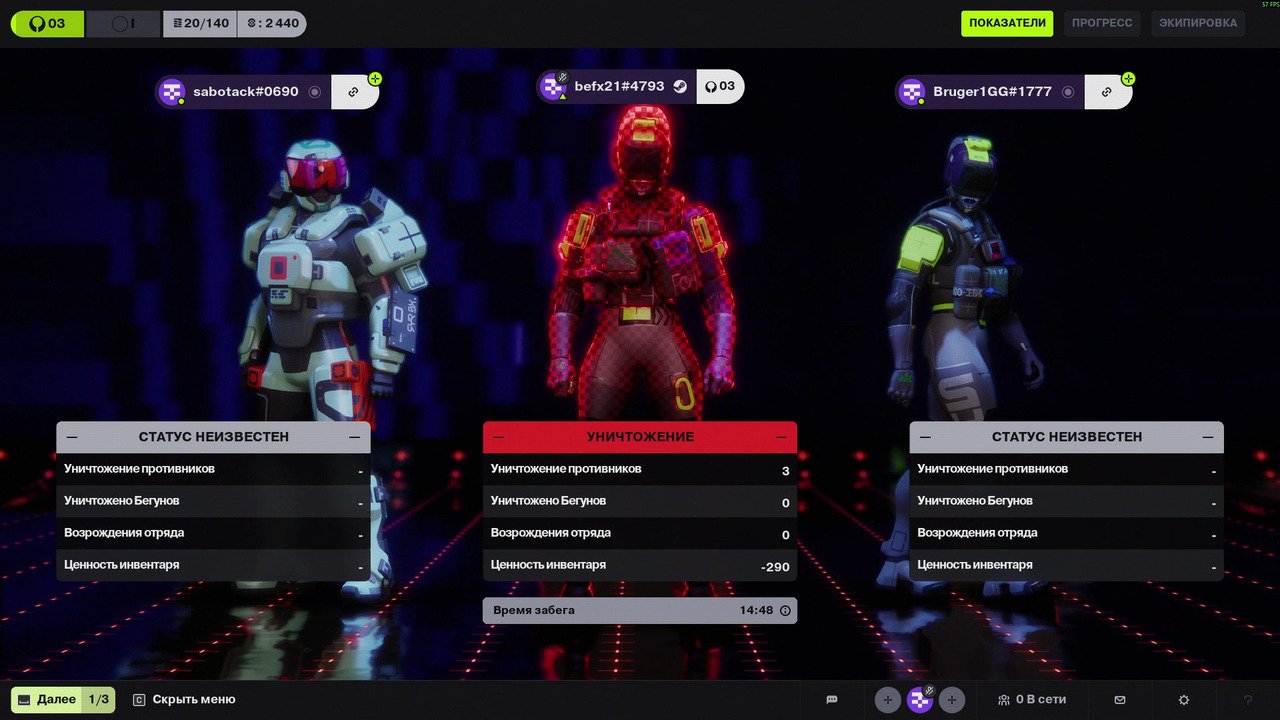The width and height of the screenshot is (1280, 720).
Task: Toggle the status dot next to Bruger1GG#1777
Action: tap(1068, 92)
